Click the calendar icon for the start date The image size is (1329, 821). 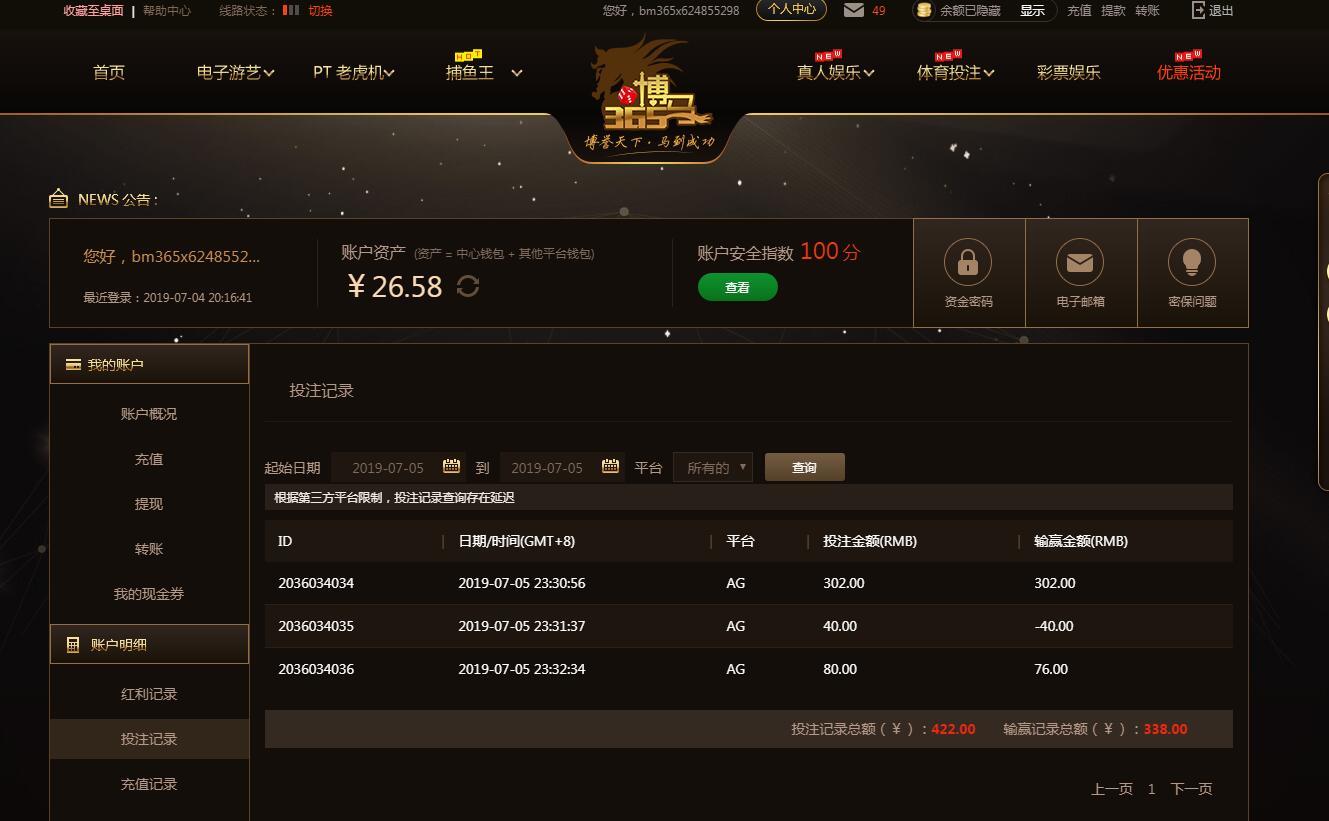coord(451,466)
